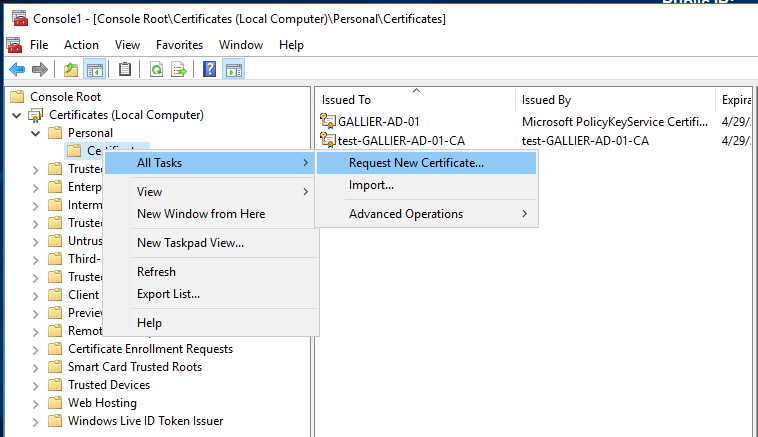Click the Export List toolbar icon
The width and height of the screenshot is (758, 437).
pyautogui.click(x=179, y=70)
